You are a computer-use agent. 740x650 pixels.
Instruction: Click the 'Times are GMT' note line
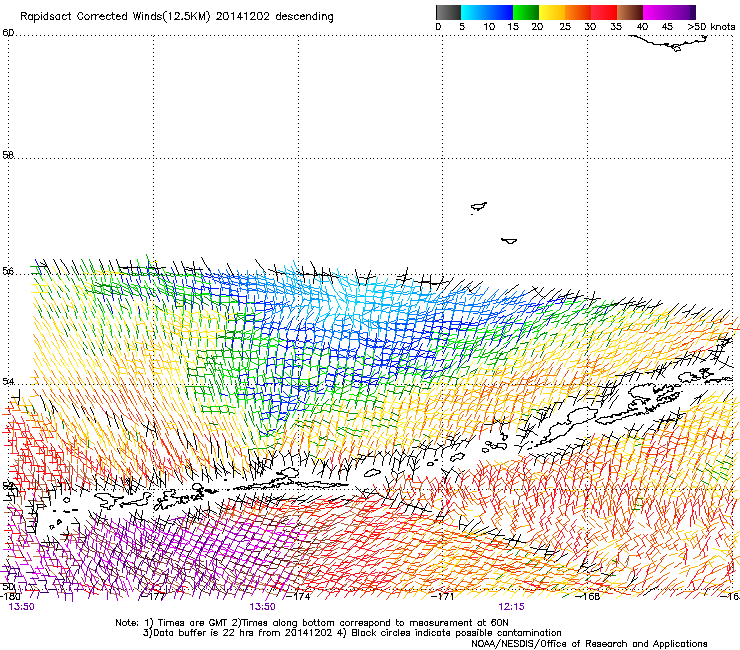click(312, 623)
